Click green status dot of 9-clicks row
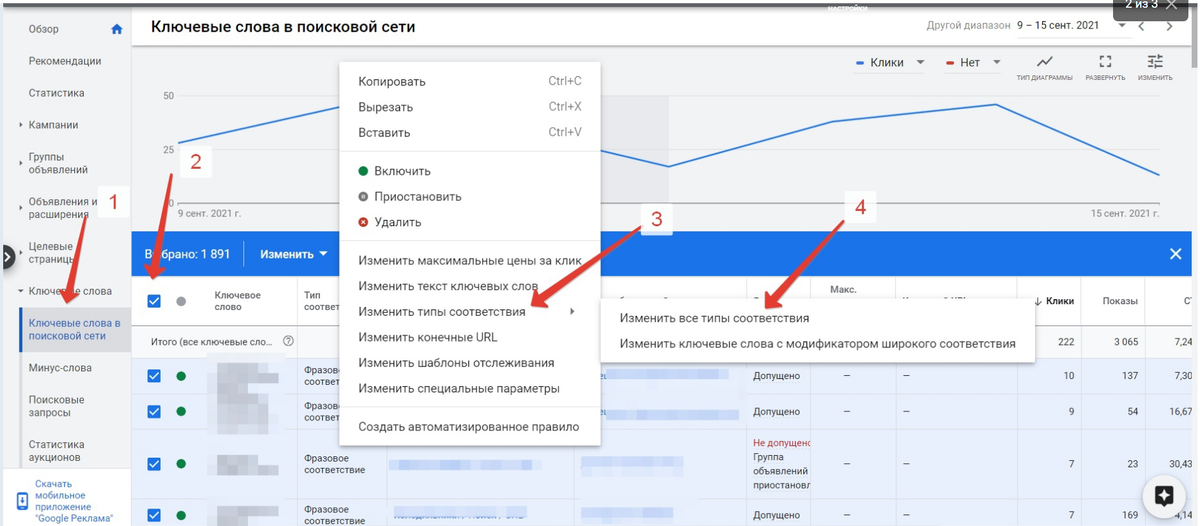 tap(181, 411)
